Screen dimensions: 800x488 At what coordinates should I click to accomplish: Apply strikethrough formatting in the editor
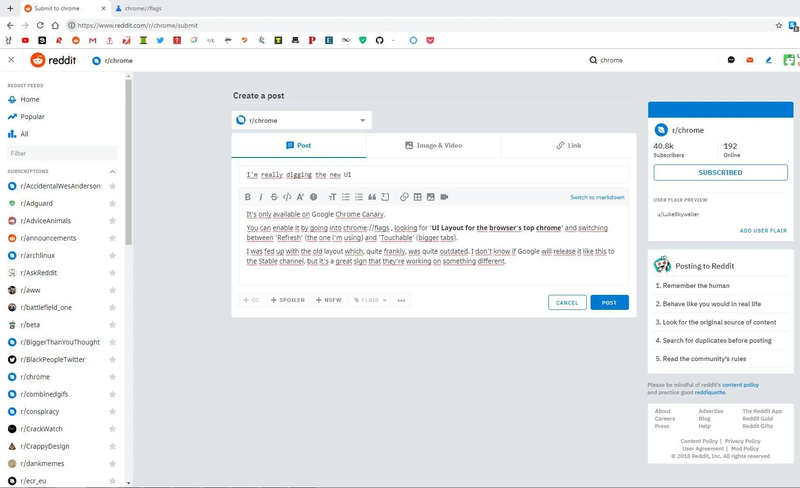[x=274, y=197]
